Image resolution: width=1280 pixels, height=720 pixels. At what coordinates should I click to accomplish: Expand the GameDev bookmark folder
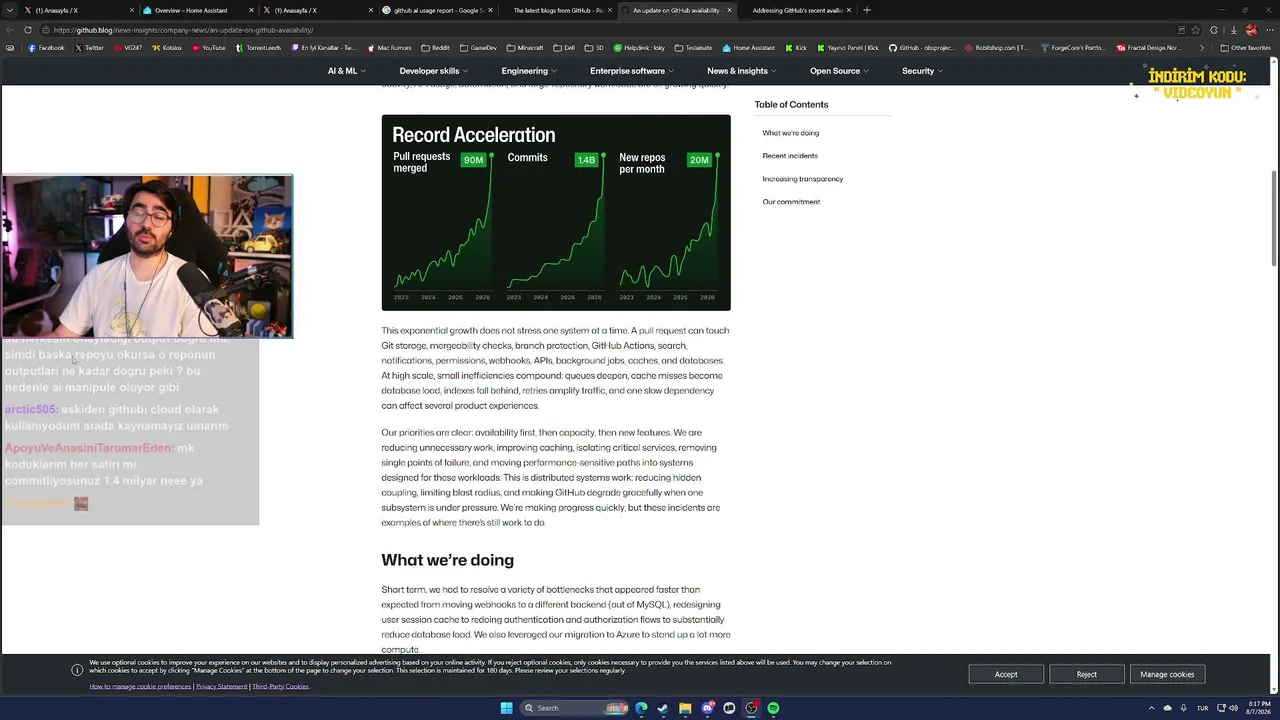[x=478, y=48]
